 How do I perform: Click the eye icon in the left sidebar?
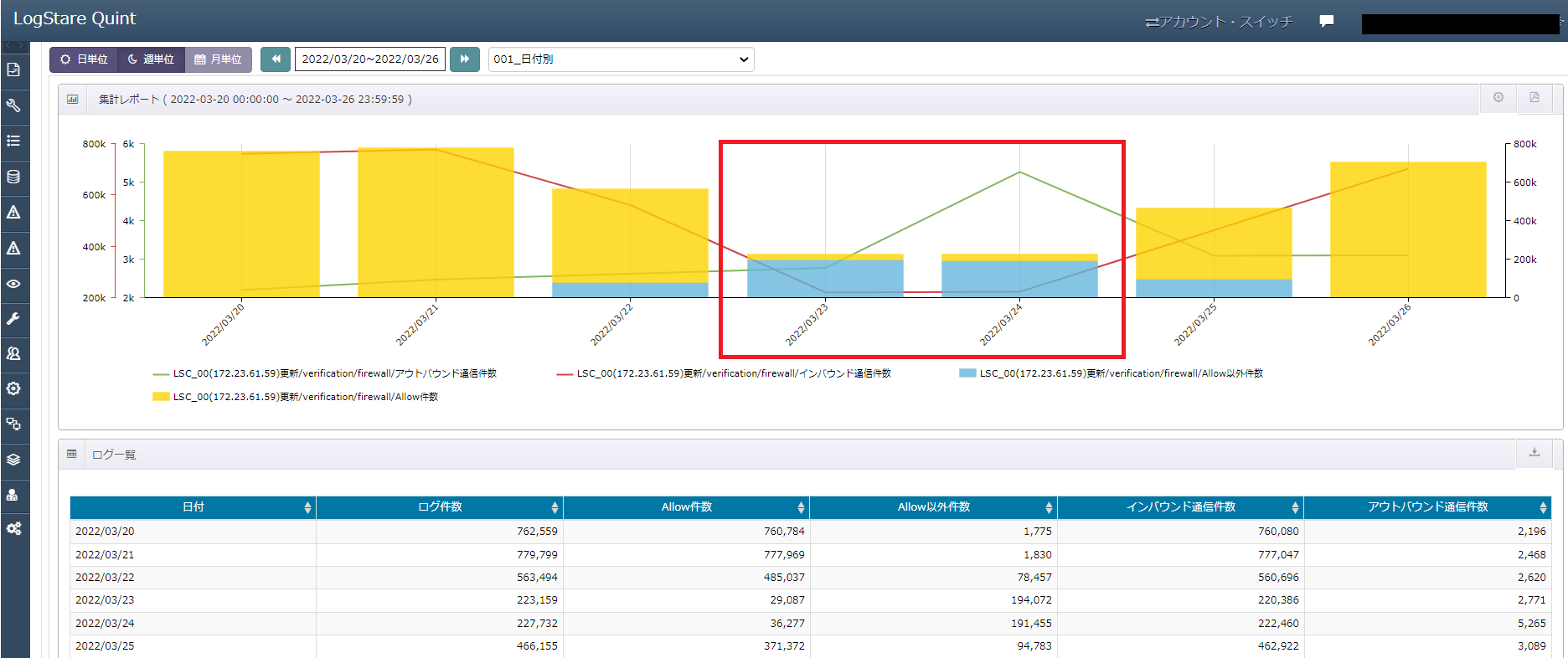[14, 284]
